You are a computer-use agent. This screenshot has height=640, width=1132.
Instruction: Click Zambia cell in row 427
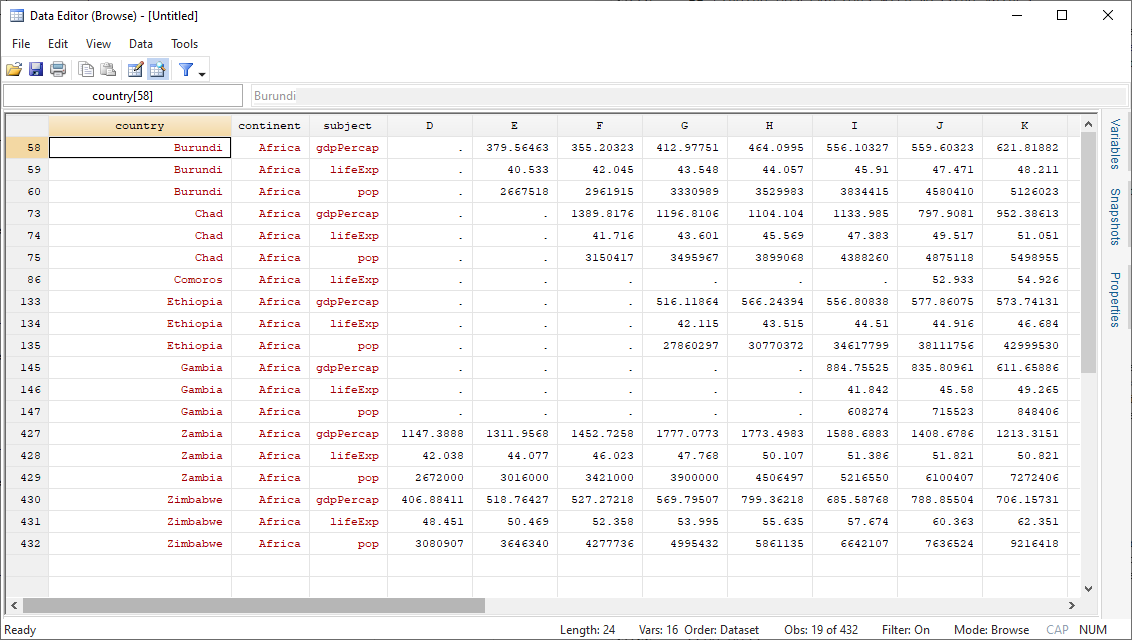point(140,434)
